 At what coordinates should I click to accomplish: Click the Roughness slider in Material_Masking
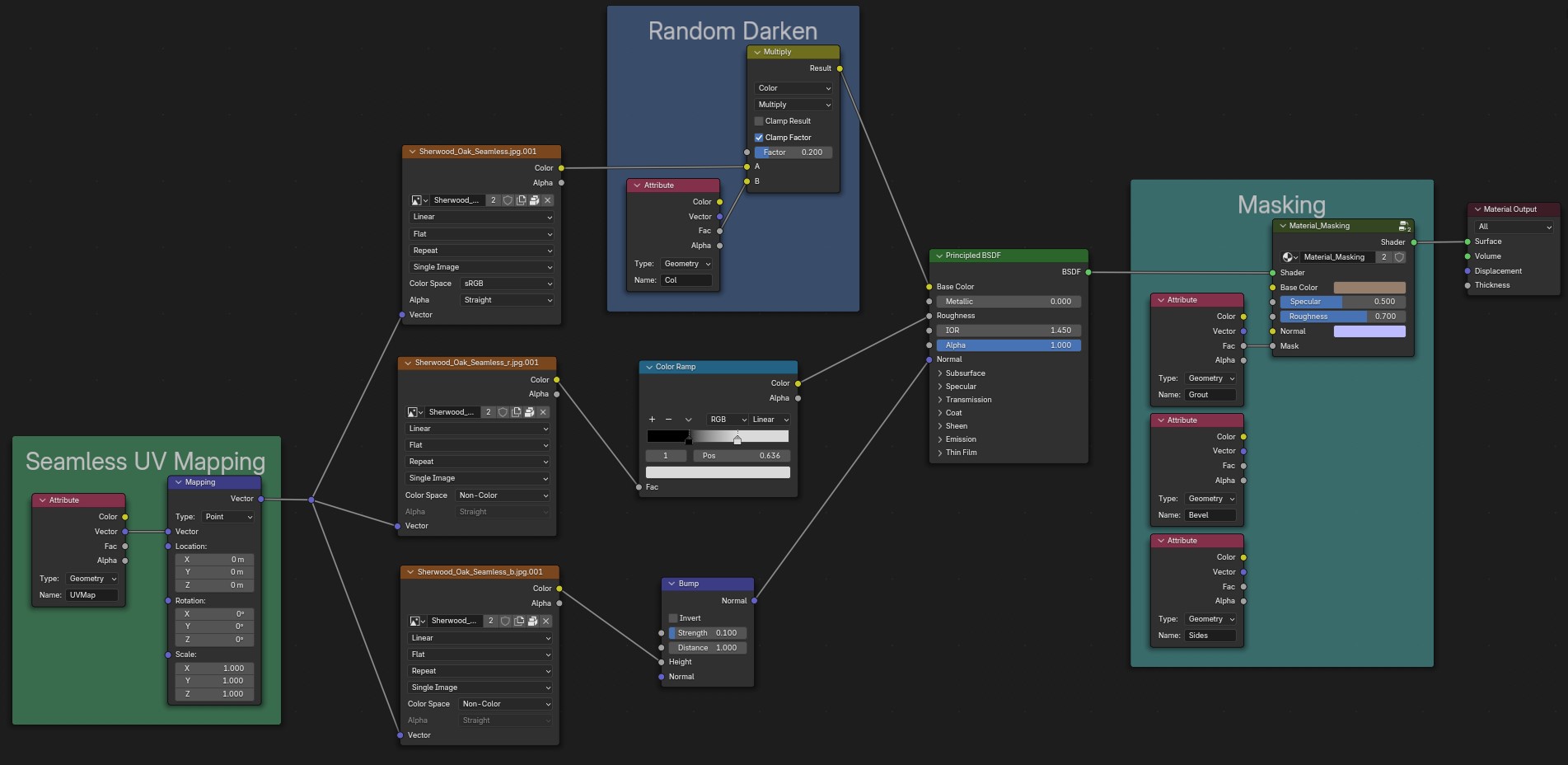click(x=1342, y=317)
